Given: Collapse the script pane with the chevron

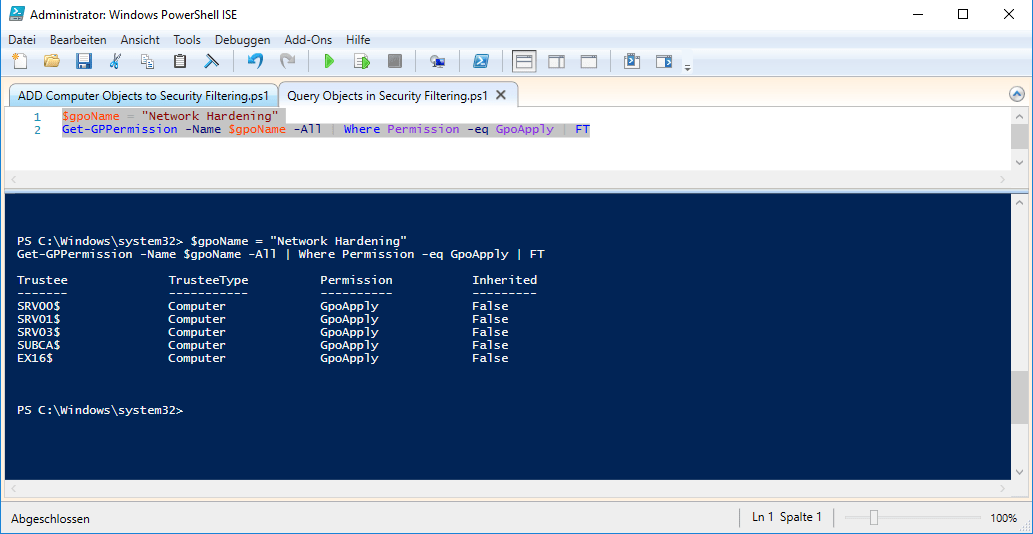Looking at the screenshot, I should point(1017,94).
